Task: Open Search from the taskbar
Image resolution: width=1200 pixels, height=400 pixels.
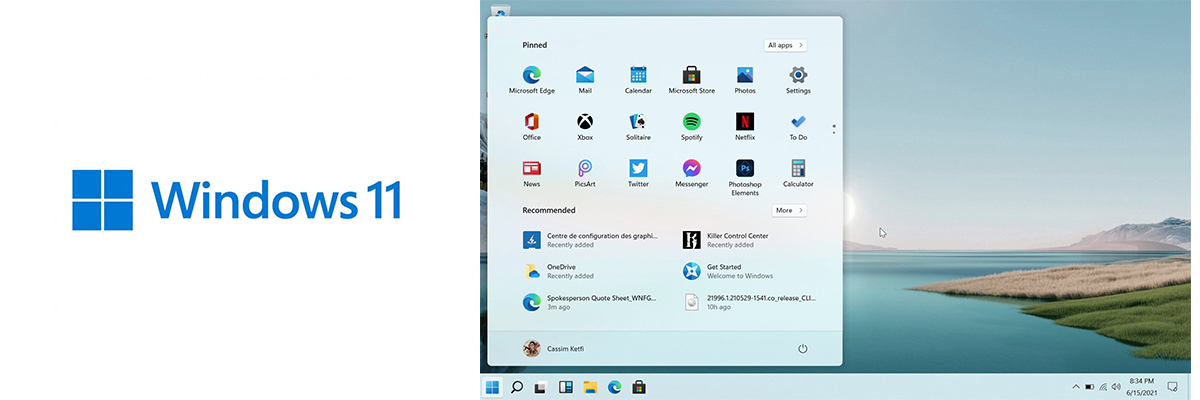Action: tap(517, 387)
